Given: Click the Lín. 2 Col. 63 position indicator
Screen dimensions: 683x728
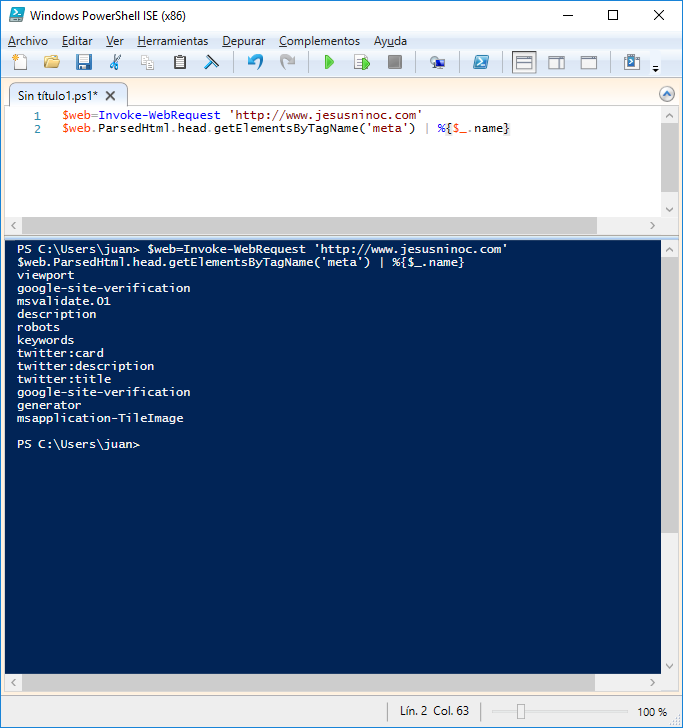Looking at the screenshot, I should coord(434,711).
